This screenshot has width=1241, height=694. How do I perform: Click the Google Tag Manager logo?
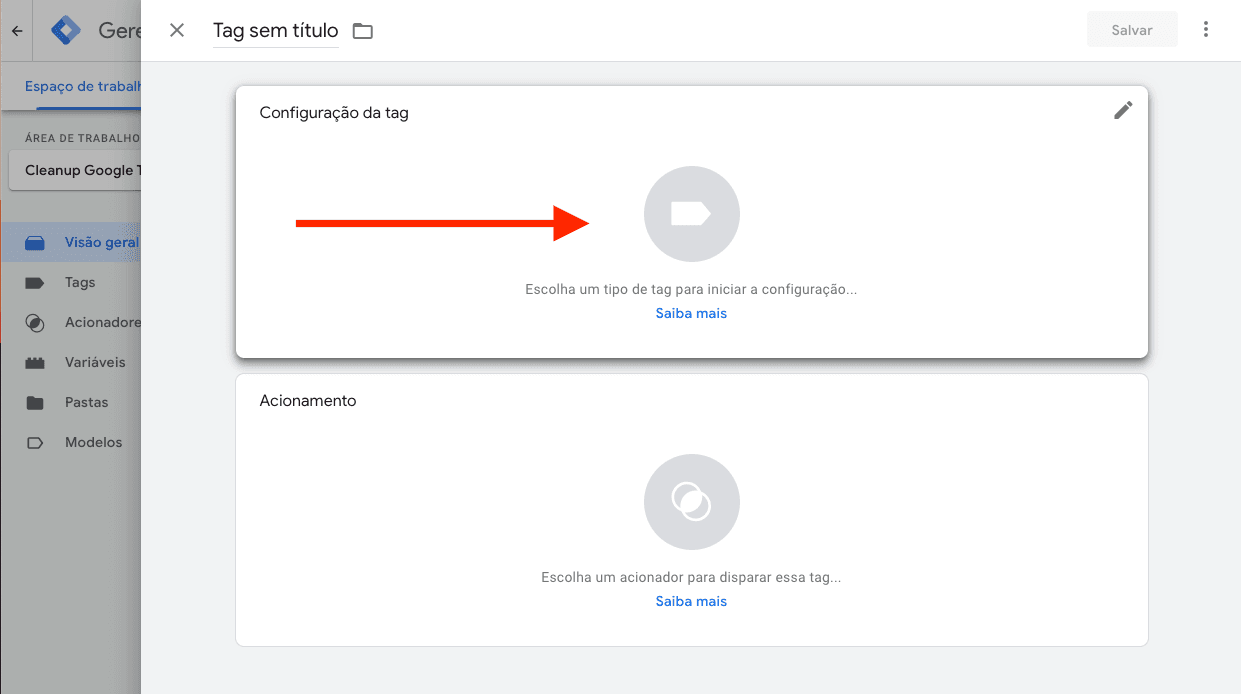(66, 31)
